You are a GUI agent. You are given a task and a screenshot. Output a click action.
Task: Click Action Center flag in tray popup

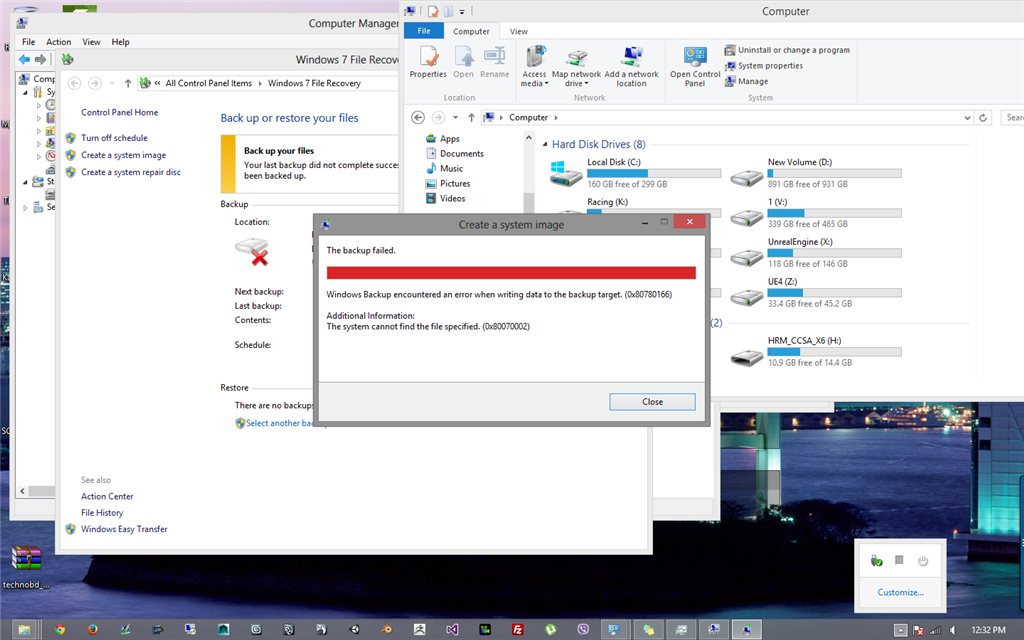[899, 560]
